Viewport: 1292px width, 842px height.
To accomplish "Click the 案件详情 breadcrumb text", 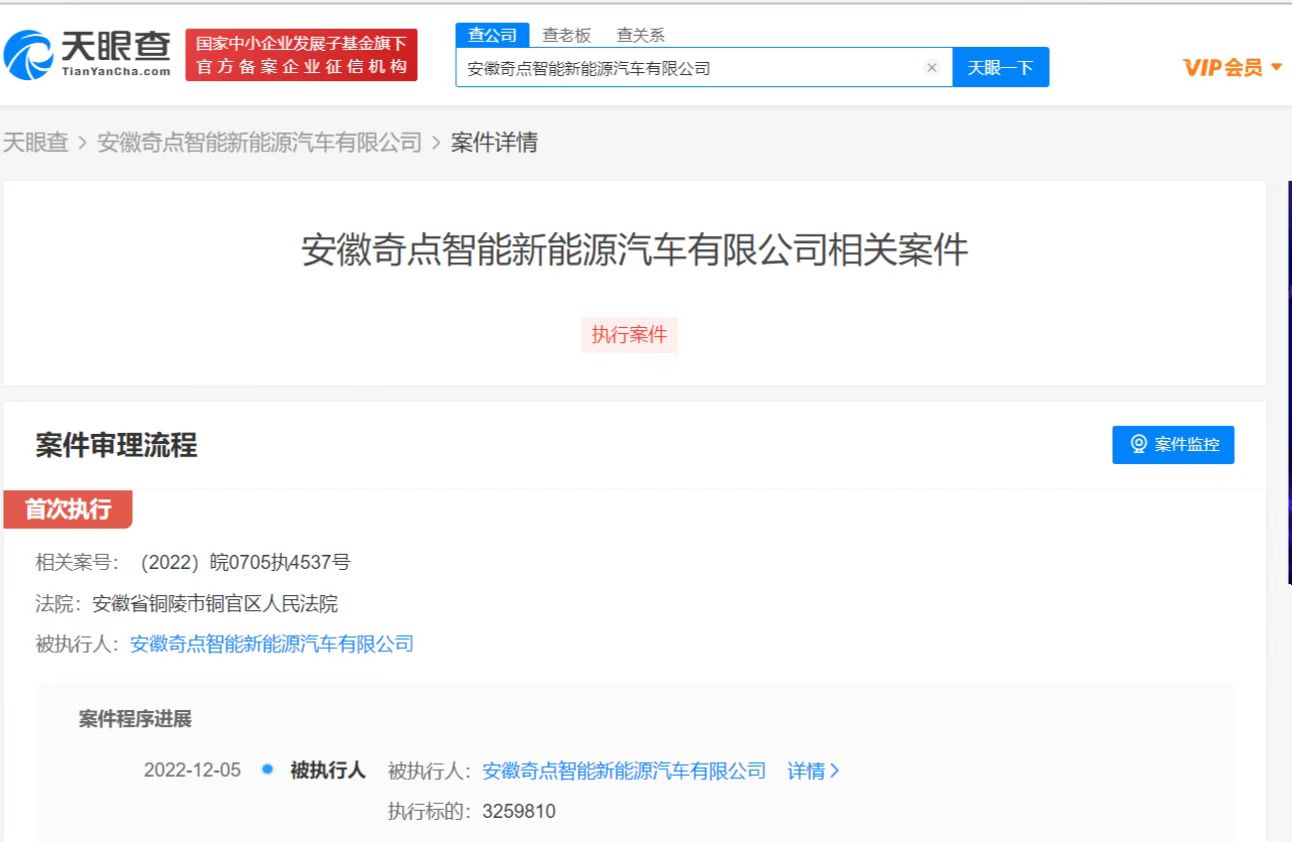I will point(494,142).
